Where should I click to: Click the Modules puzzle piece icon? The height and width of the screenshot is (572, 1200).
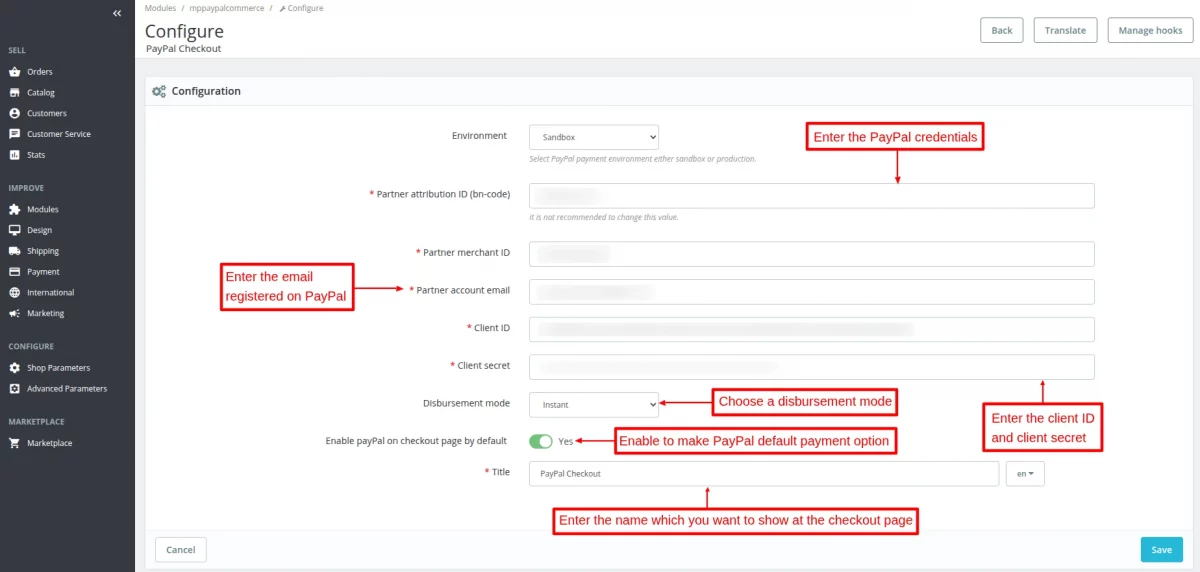coord(14,210)
